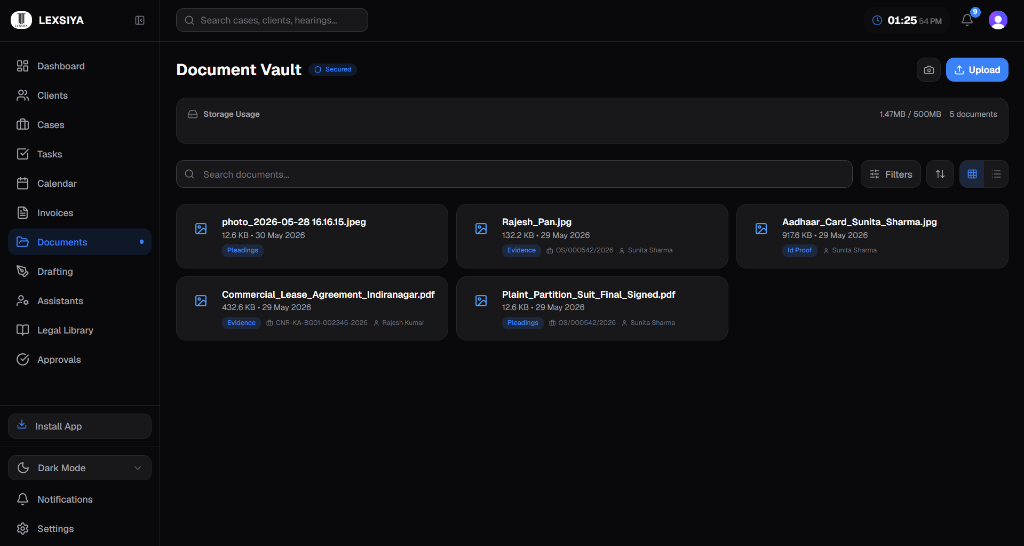Click Evidence tag on Rajesh_Pan.jpg card
This screenshot has width=1024, height=546.
pyautogui.click(x=521, y=250)
